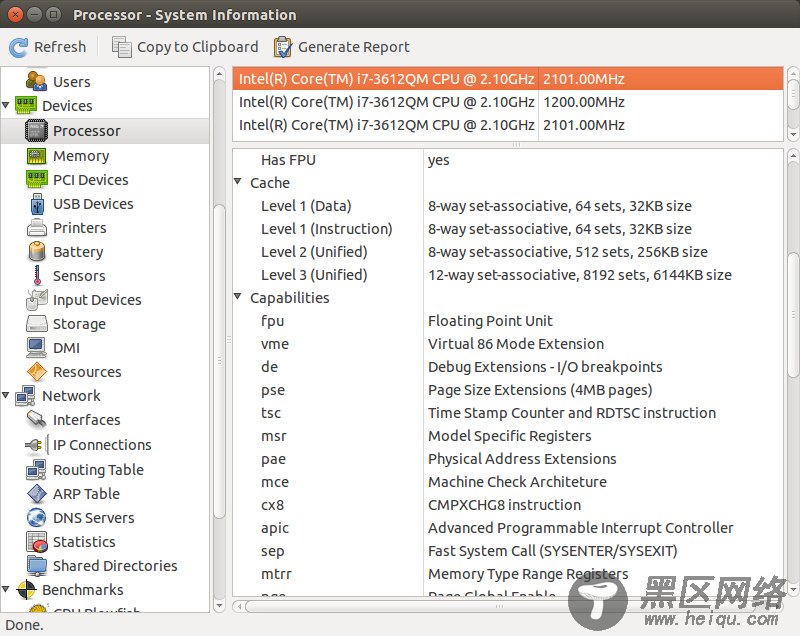Open the DNS Servers globe icon
This screenshot has width=800, height=636.
(x=37, y=518)
